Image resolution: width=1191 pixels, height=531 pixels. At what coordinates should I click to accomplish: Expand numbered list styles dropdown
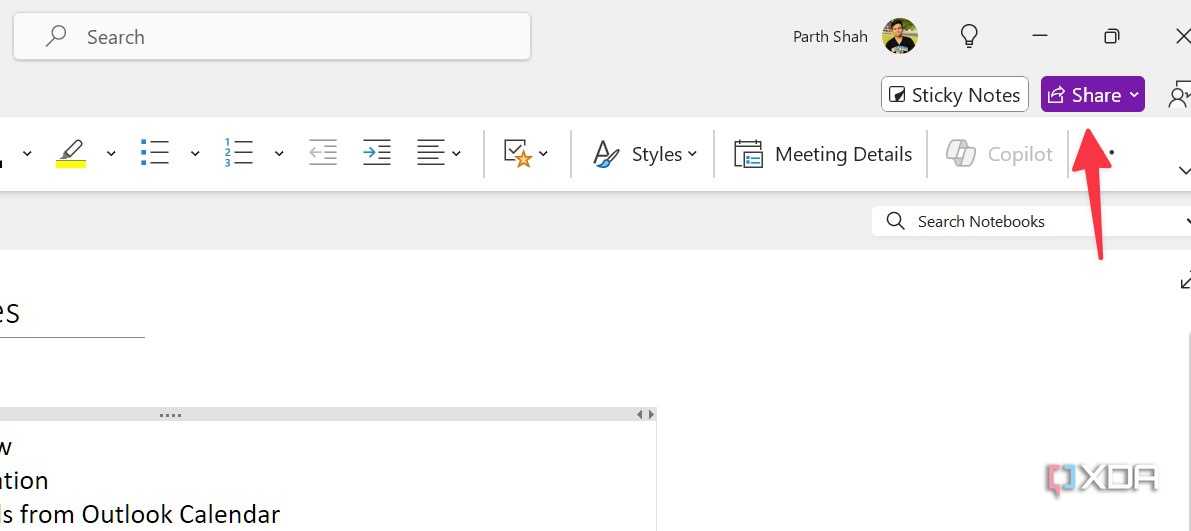(x=279, y=153)
